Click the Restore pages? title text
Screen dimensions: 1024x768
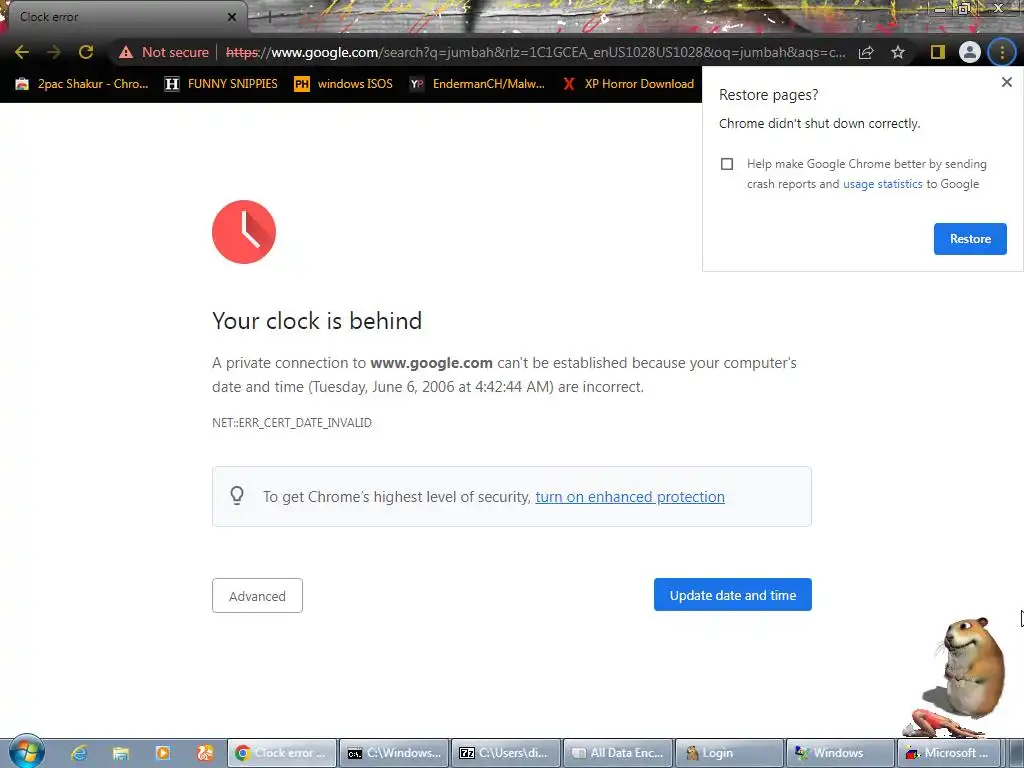pos(768,95)
